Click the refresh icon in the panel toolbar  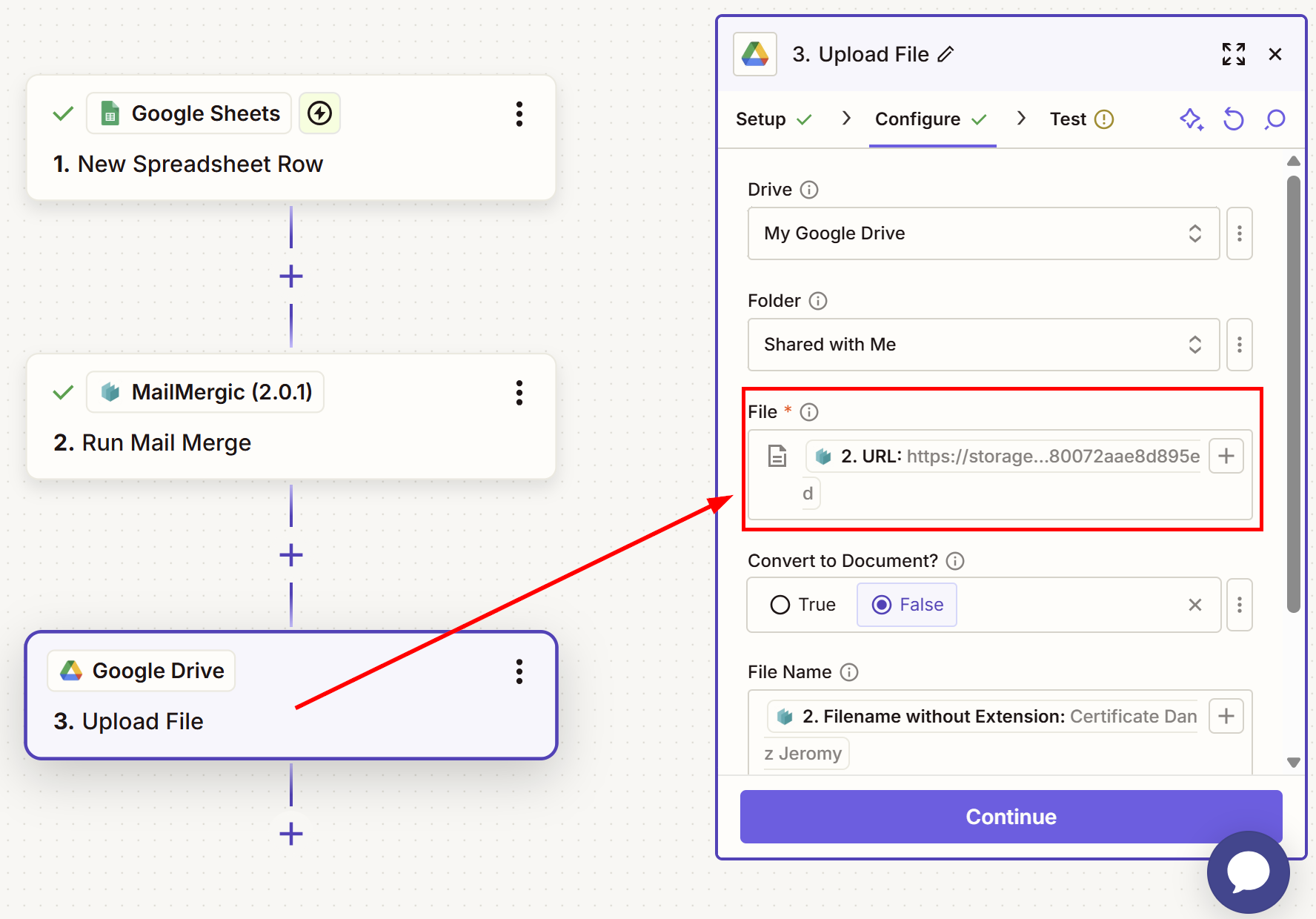coord(1232,119)
